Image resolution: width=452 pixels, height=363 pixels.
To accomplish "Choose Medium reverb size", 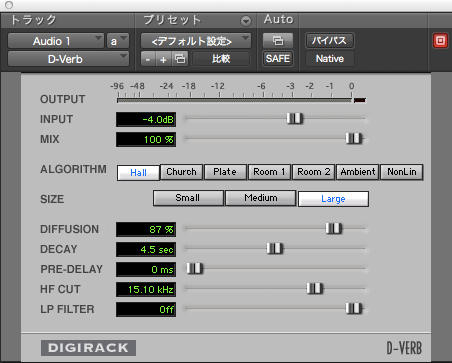I will (x=261, y=198).
